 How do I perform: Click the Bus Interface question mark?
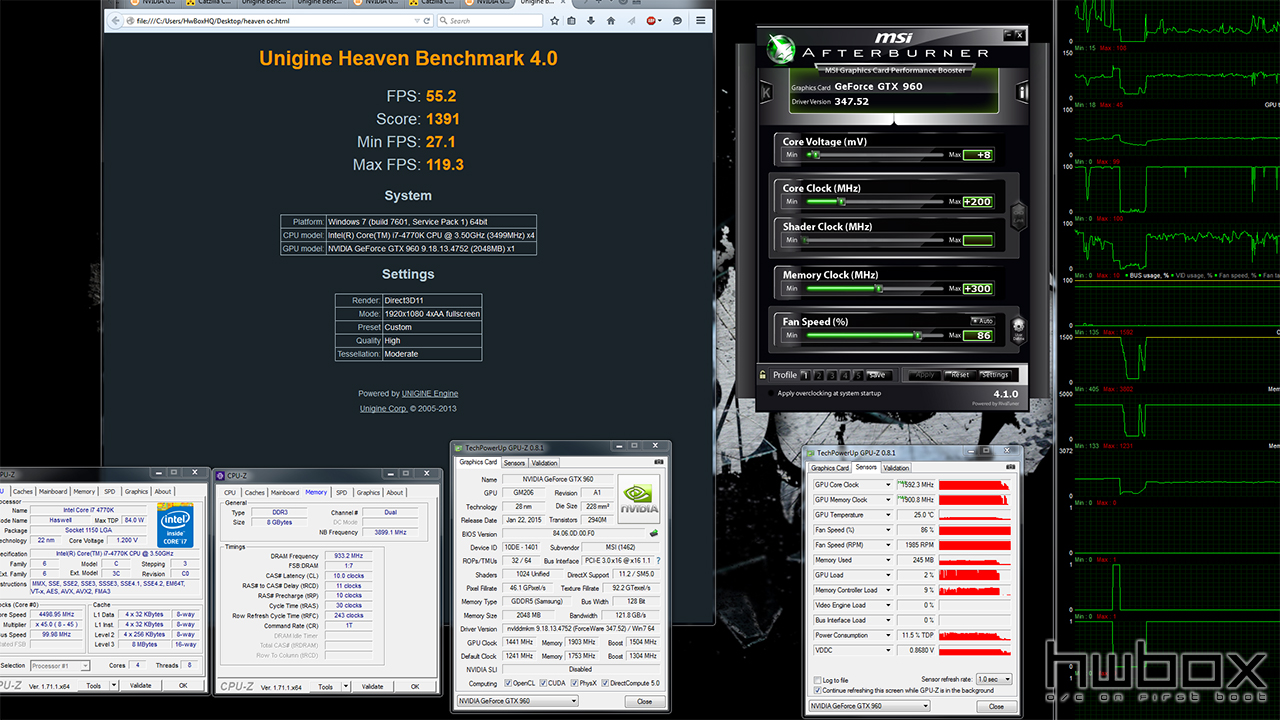tap(657, 561)
